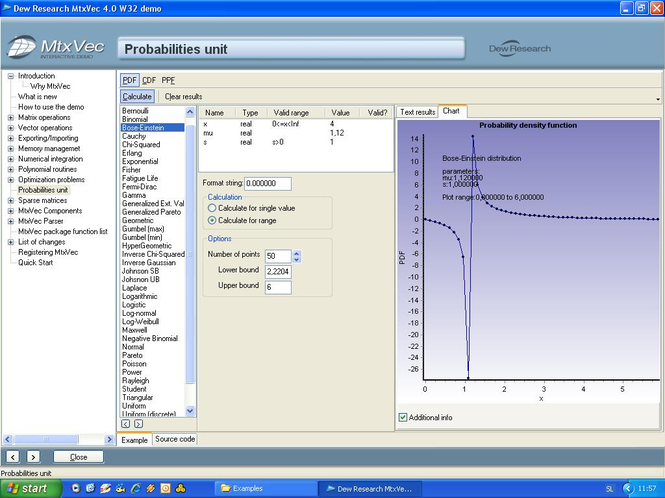Image resolution: width=665 pixels, height=498 pixels.
Task: Click the small right arrow below distribution list
Action: 139,423
